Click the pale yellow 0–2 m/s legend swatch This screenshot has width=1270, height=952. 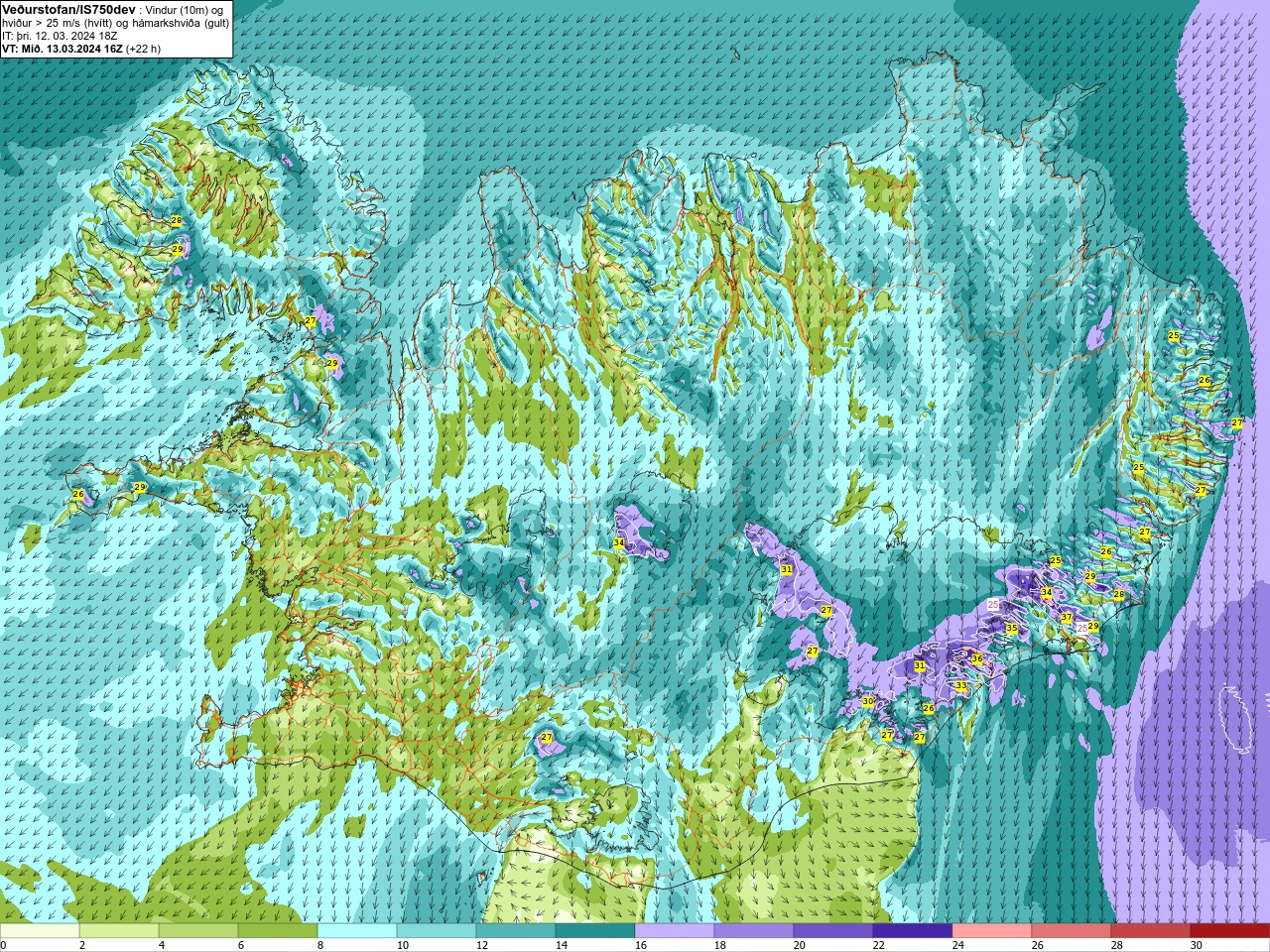click(x=40, y=931)
